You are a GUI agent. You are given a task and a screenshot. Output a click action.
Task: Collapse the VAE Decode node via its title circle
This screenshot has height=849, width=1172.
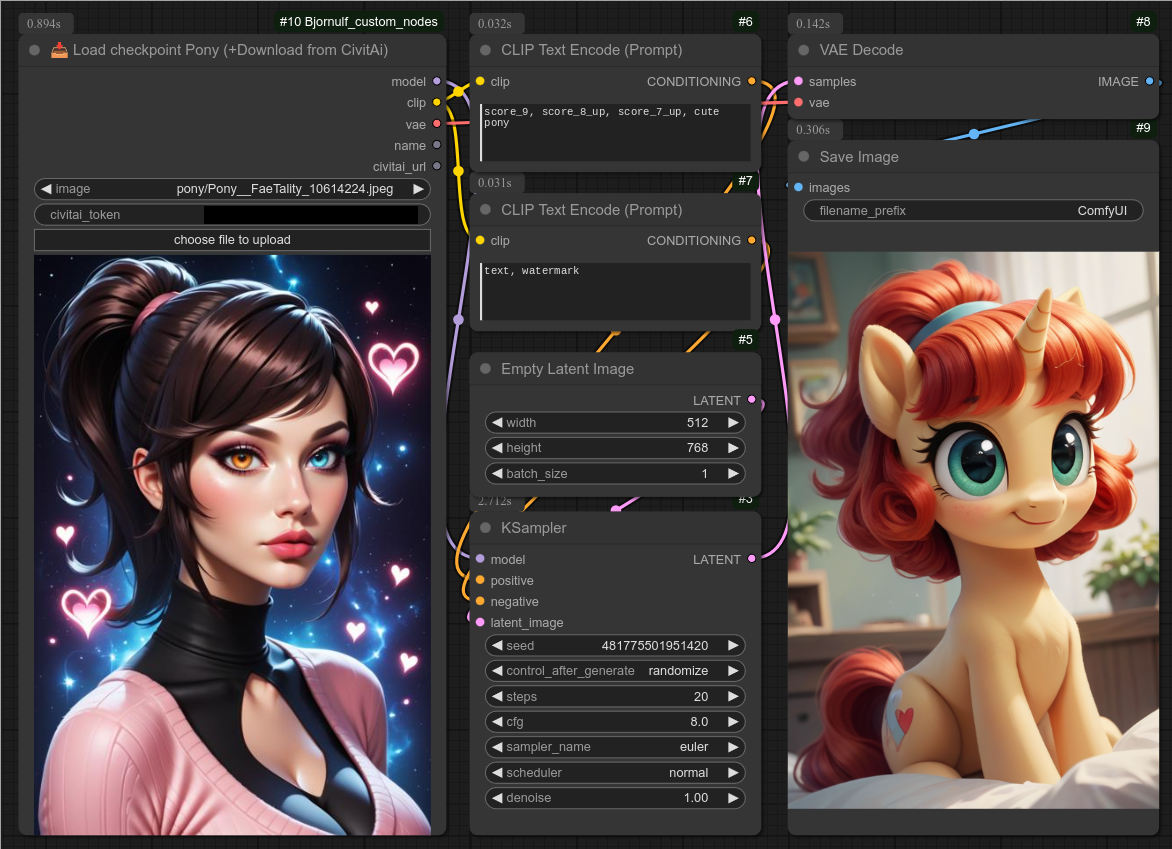pyautogui.click(x=801, y=49)
